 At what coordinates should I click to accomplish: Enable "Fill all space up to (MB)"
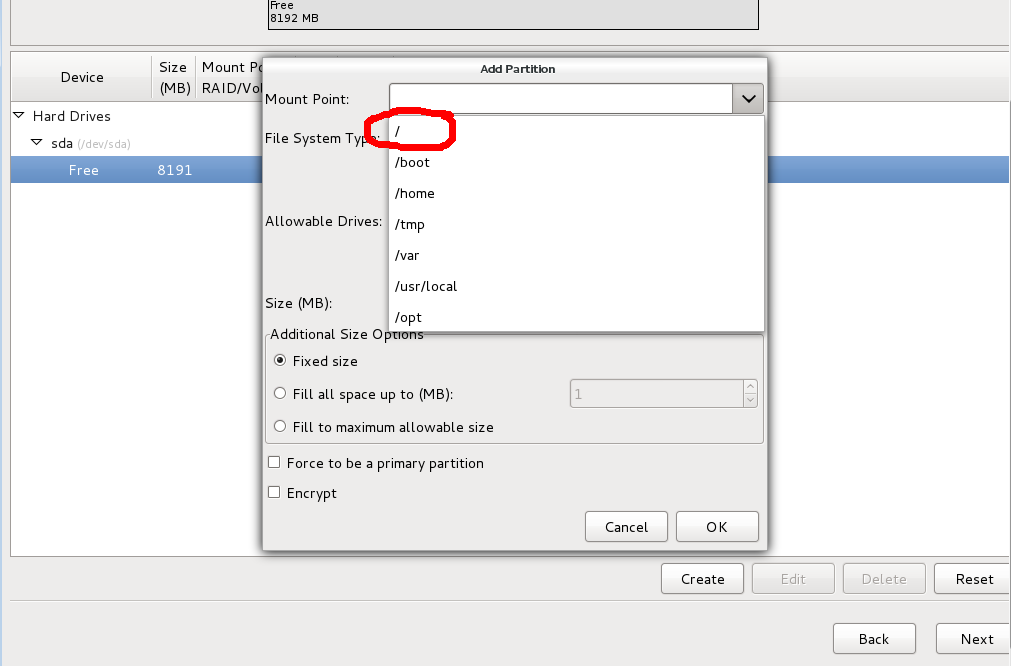280,393
